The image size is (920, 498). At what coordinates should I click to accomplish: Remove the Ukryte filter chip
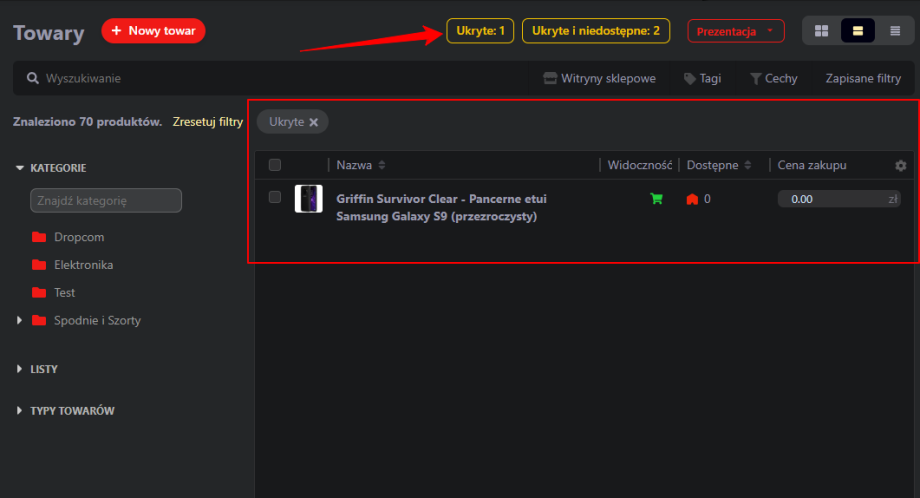click(x=313, y=122)
